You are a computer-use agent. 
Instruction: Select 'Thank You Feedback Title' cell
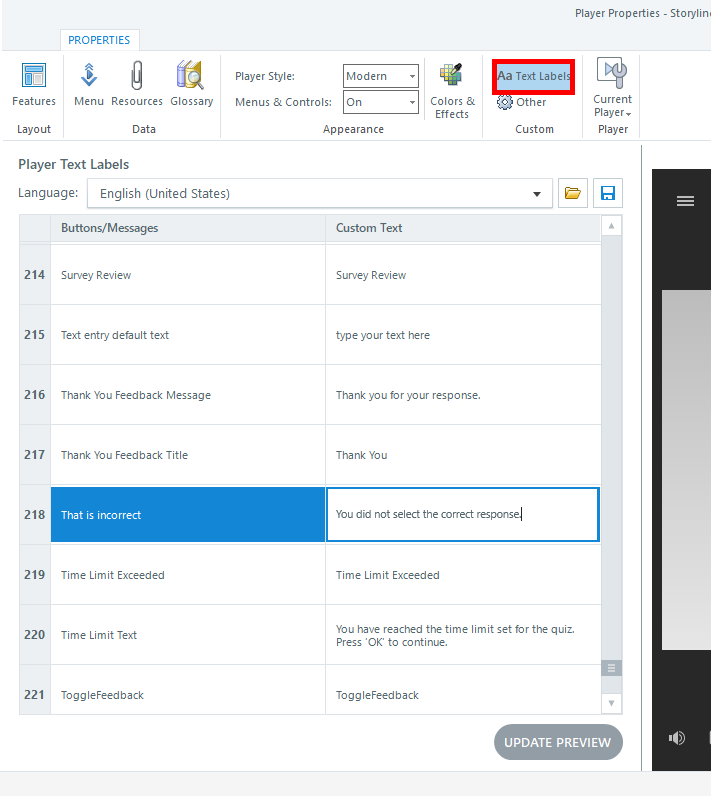pyautogui.click(x=188, y=455)
